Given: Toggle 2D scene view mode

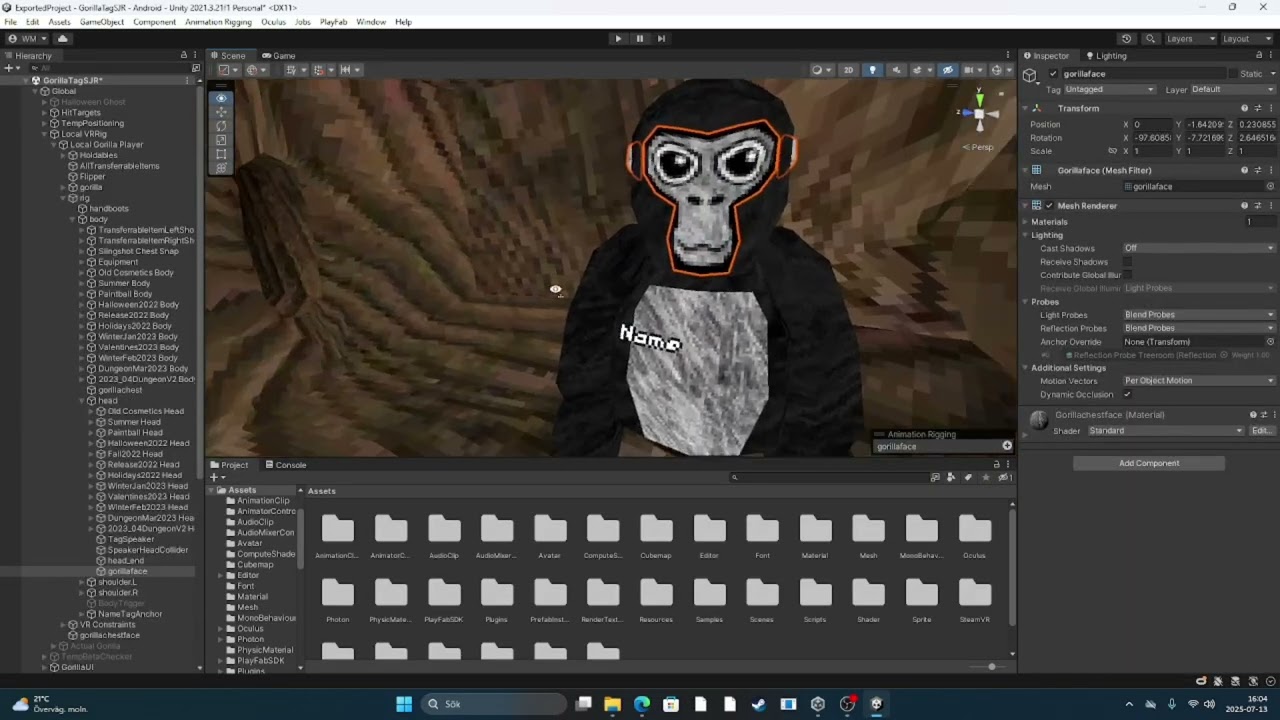Looking at the screenshot, I should coord(848,70).
